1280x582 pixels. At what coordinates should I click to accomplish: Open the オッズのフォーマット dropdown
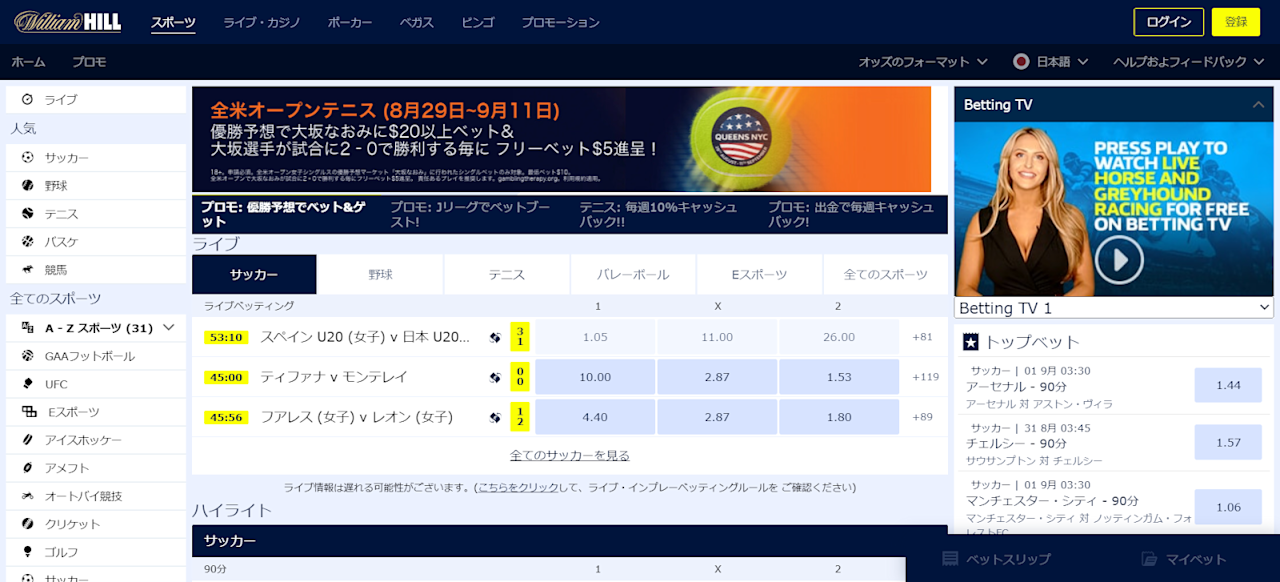point(923,62)
